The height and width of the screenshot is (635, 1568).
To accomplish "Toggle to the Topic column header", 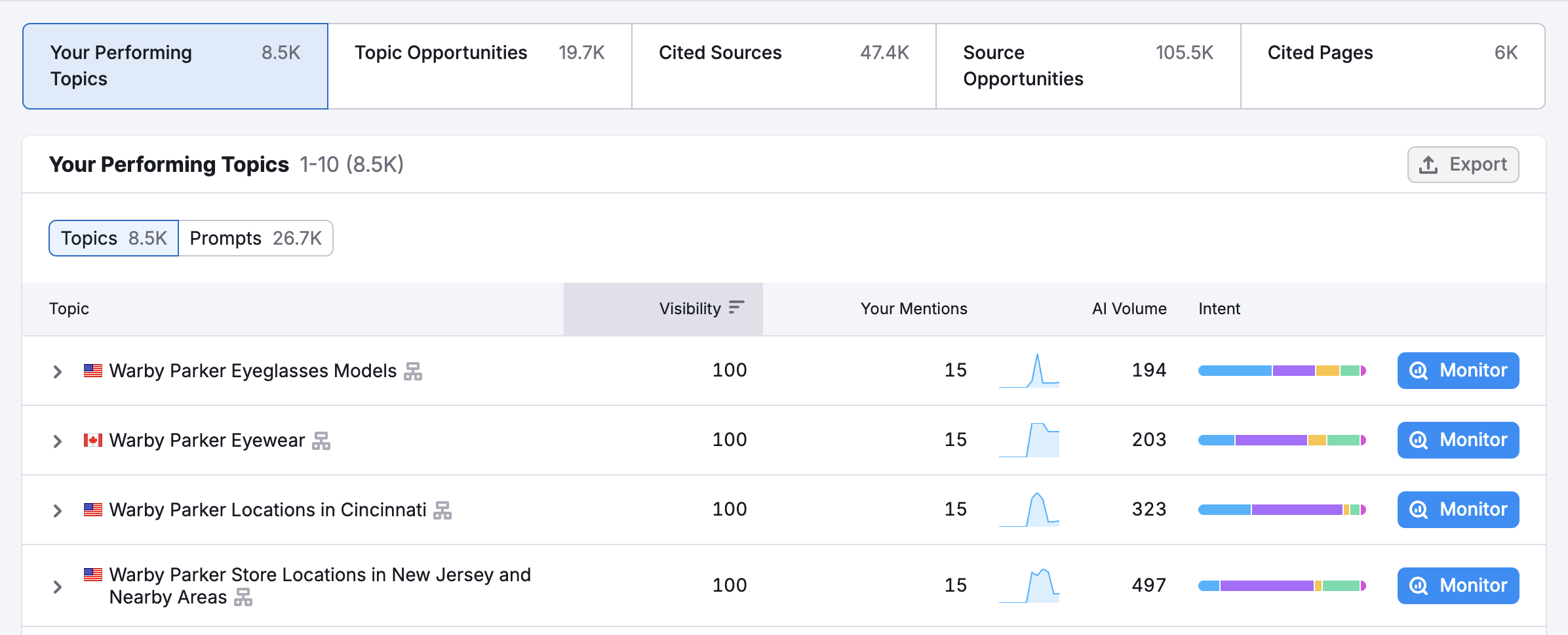I will click(x=69, y=308).
